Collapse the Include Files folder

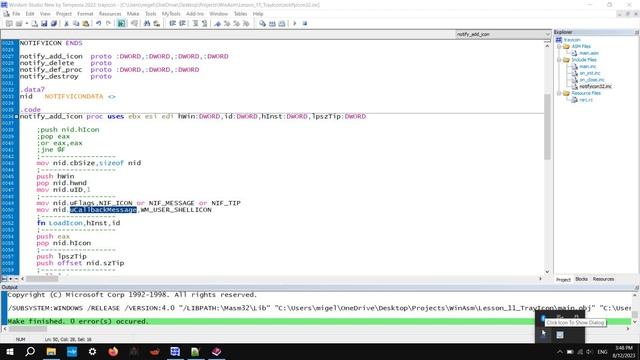[x=559, y=60]
